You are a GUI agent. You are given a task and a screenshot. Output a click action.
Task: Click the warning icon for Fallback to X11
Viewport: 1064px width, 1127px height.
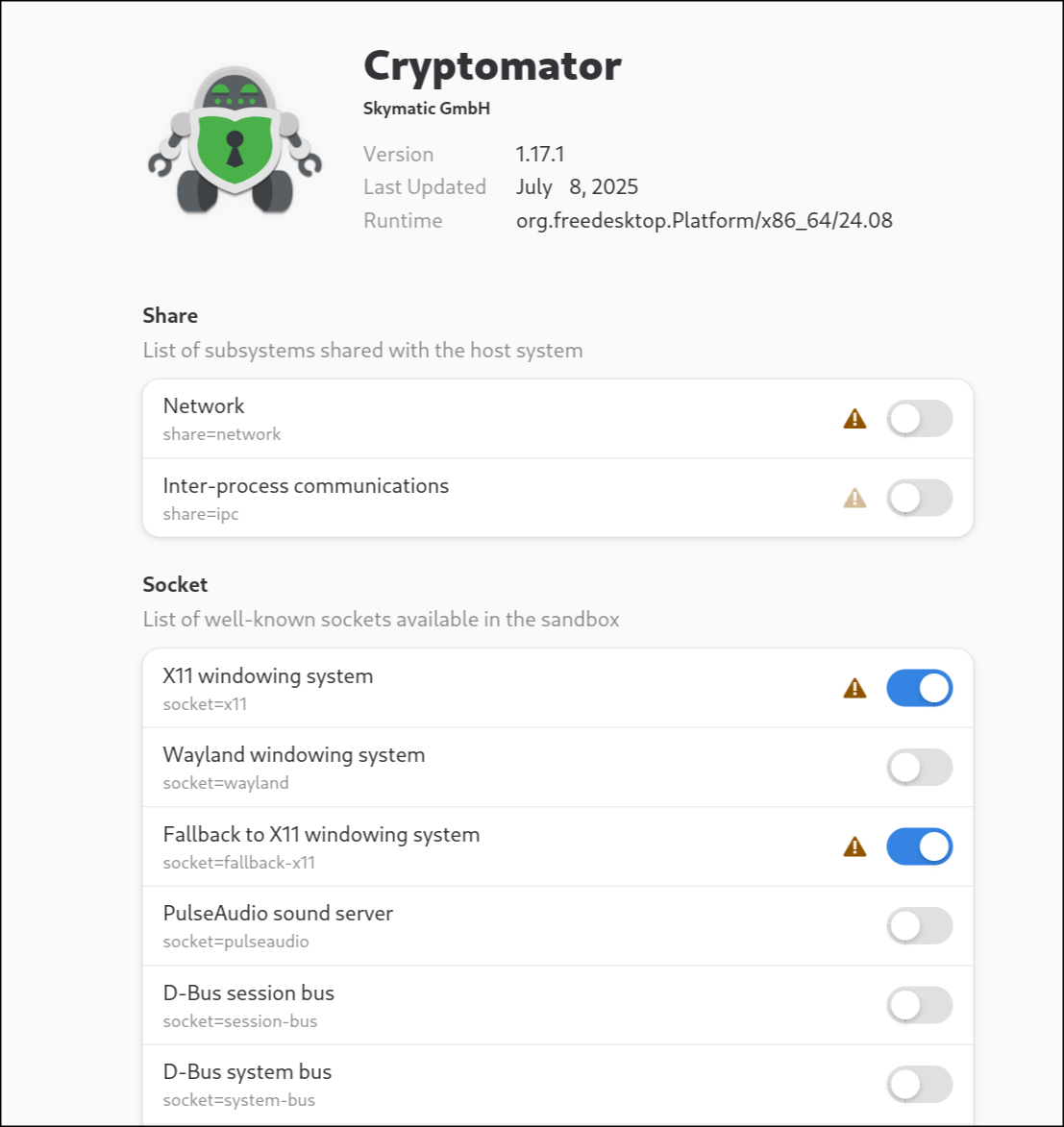point(854,846)
